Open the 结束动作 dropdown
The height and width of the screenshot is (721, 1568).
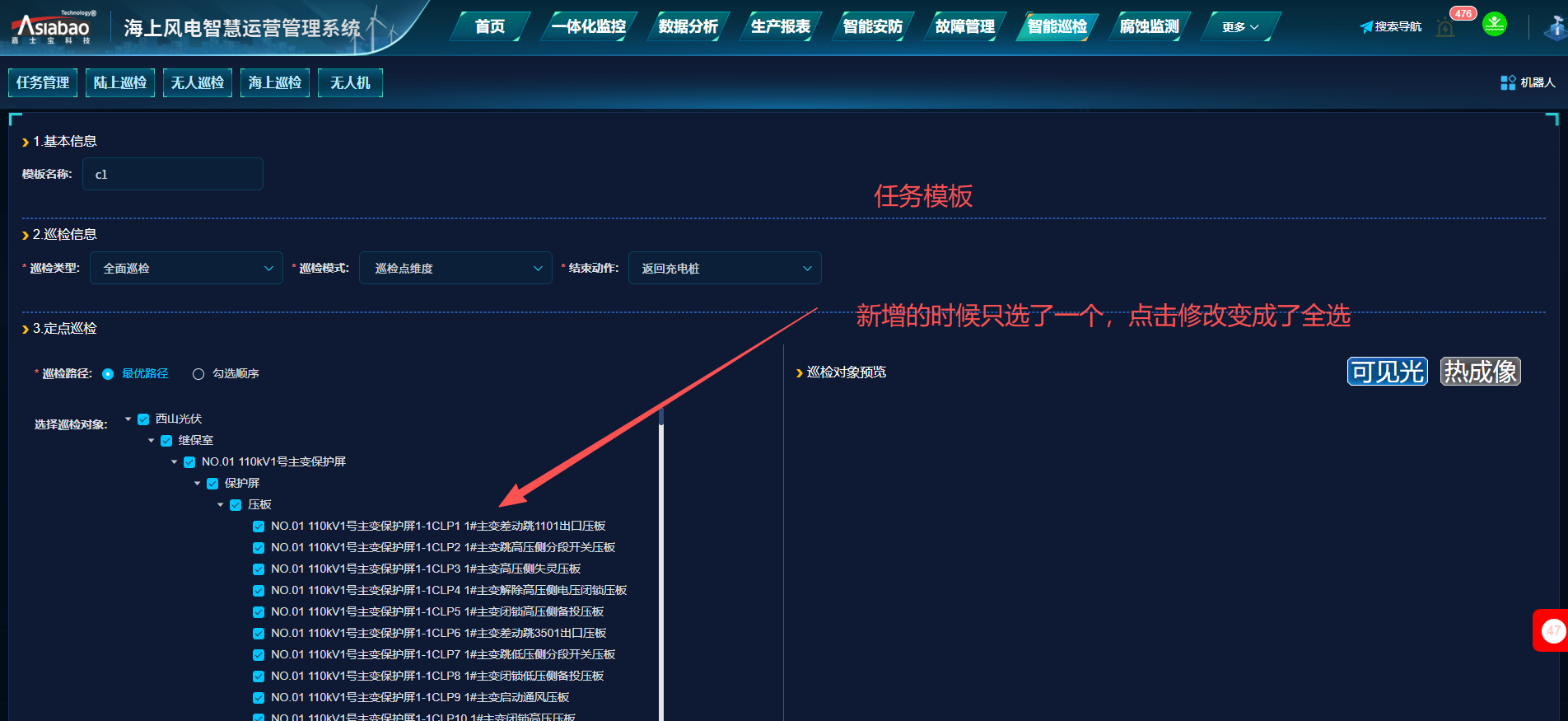point(725,269)
